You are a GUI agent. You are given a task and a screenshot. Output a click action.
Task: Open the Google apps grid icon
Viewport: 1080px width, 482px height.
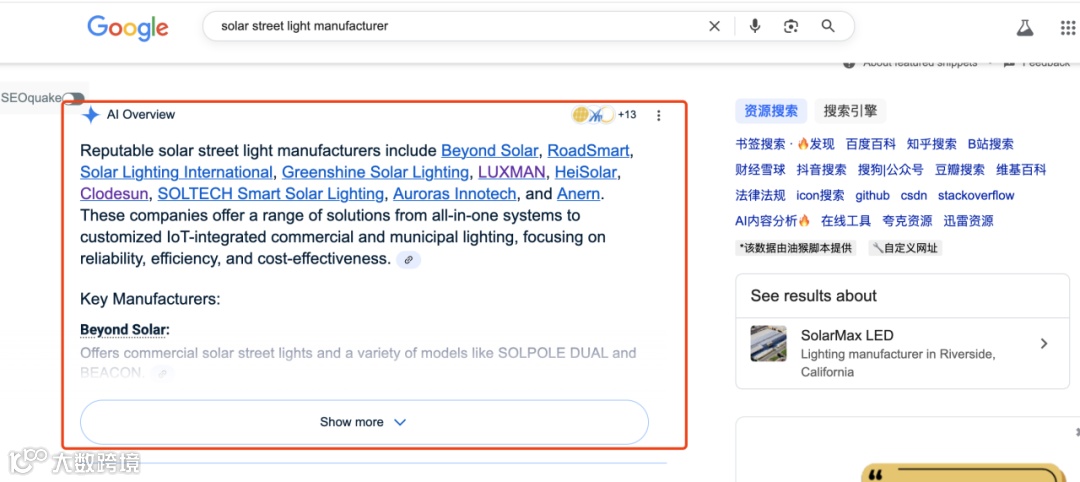coord(1068,28)
